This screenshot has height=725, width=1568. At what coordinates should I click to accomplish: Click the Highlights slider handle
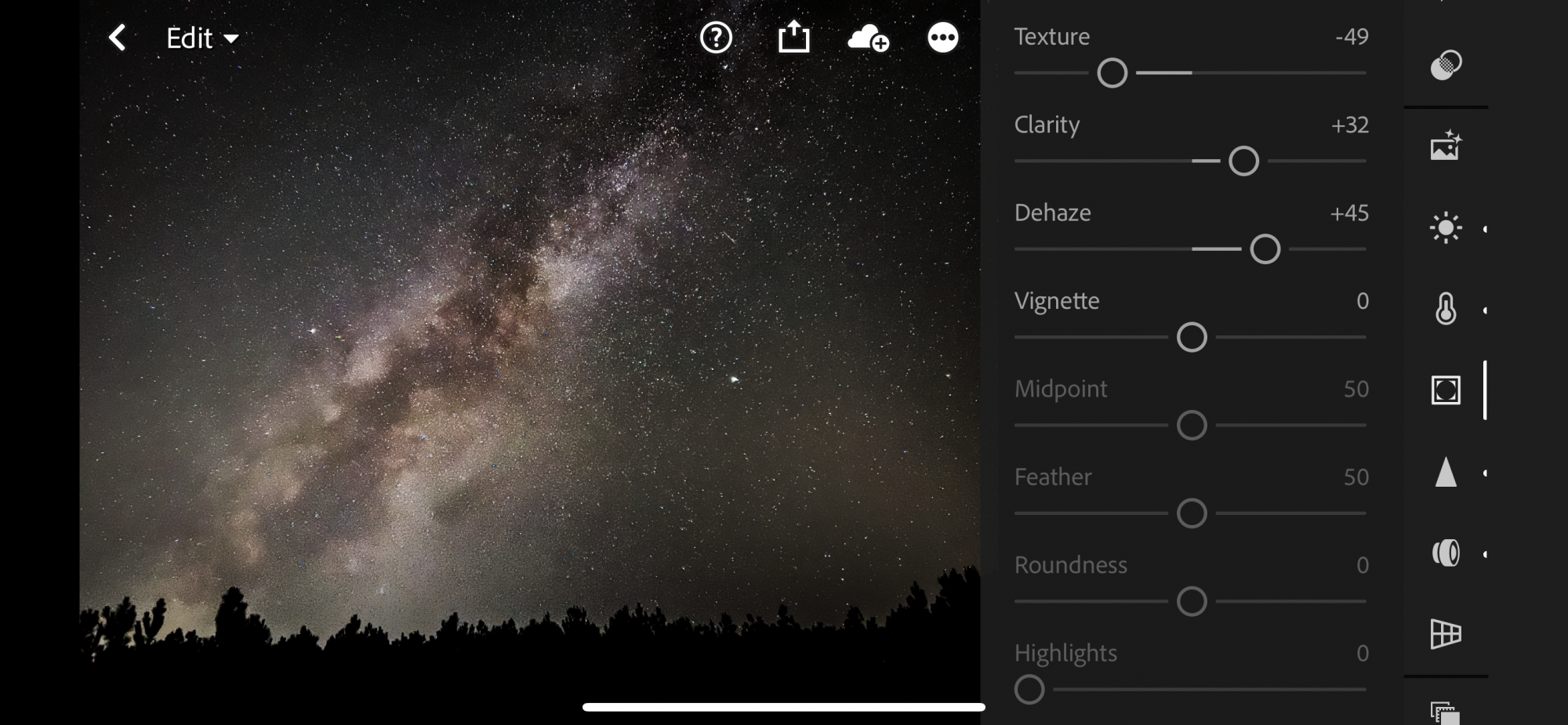1029,690
